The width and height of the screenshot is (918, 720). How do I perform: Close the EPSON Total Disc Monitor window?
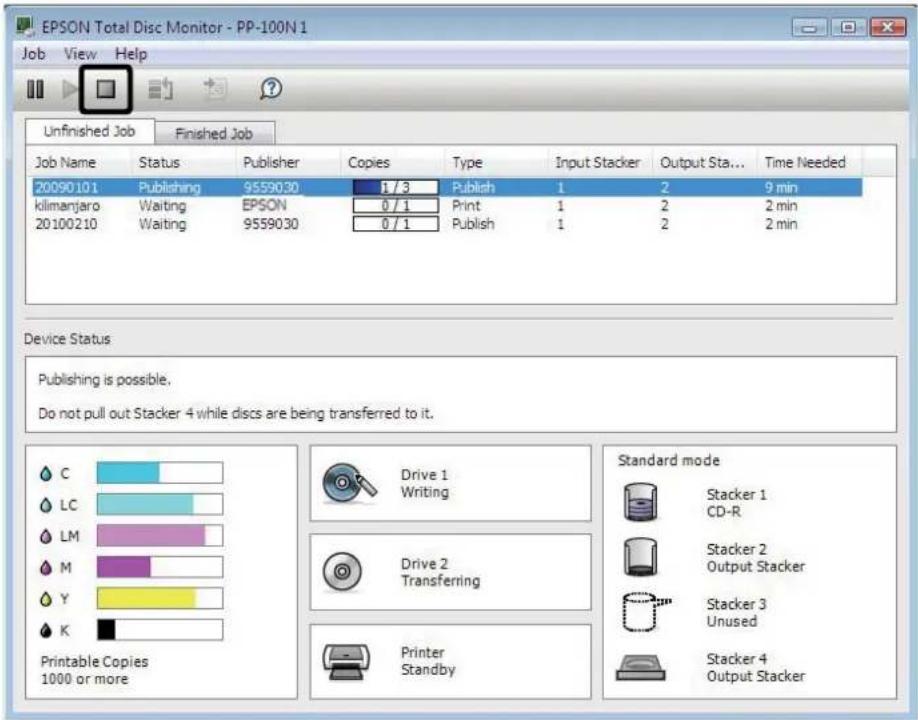pos(888,28)
